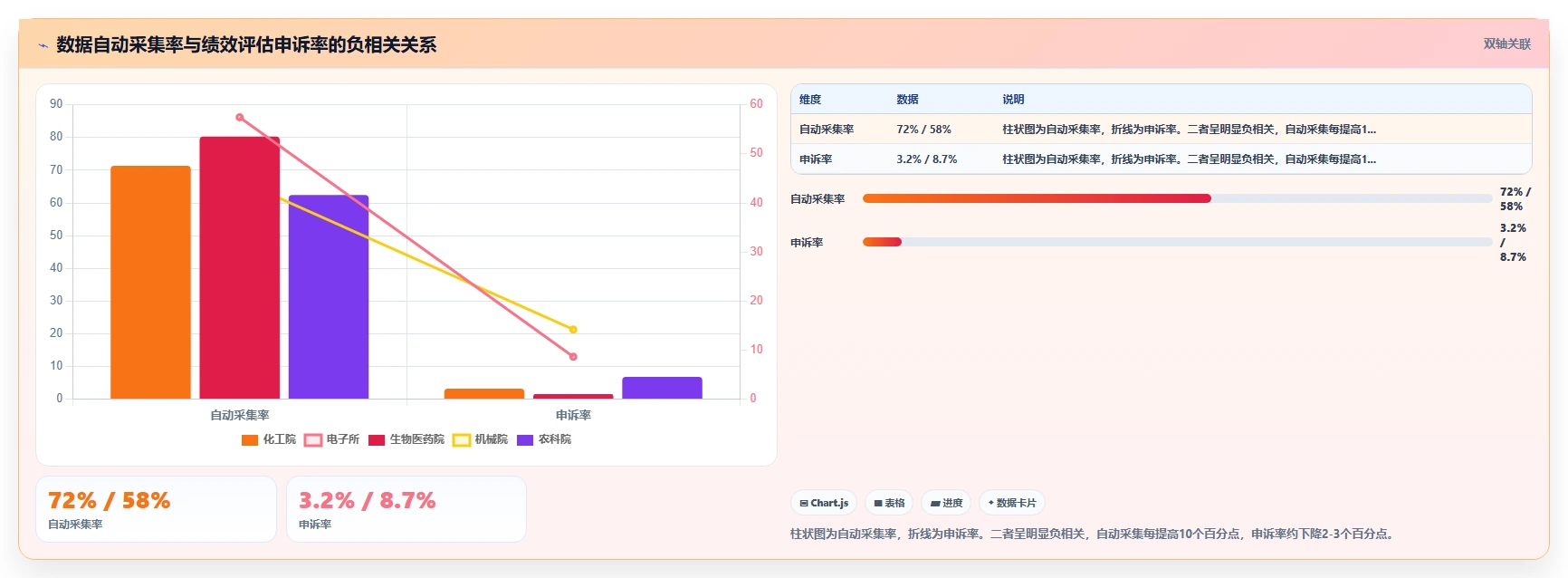Click the 3.2% / 8.7% value beside the progress bar
The width and height of the screenshot is (1568, 578).
click(1513, 243)
